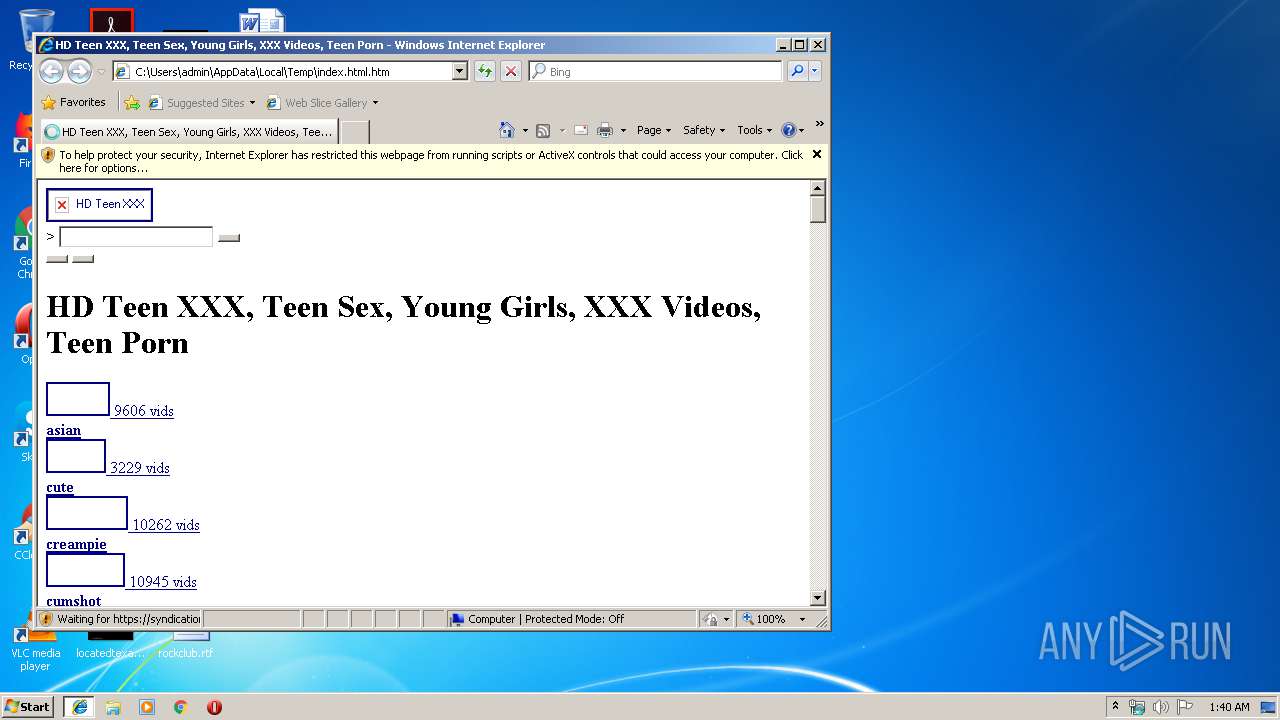Open a new blank tab
The height and width of the screenshot is (720, 1280).
[355, 131]
